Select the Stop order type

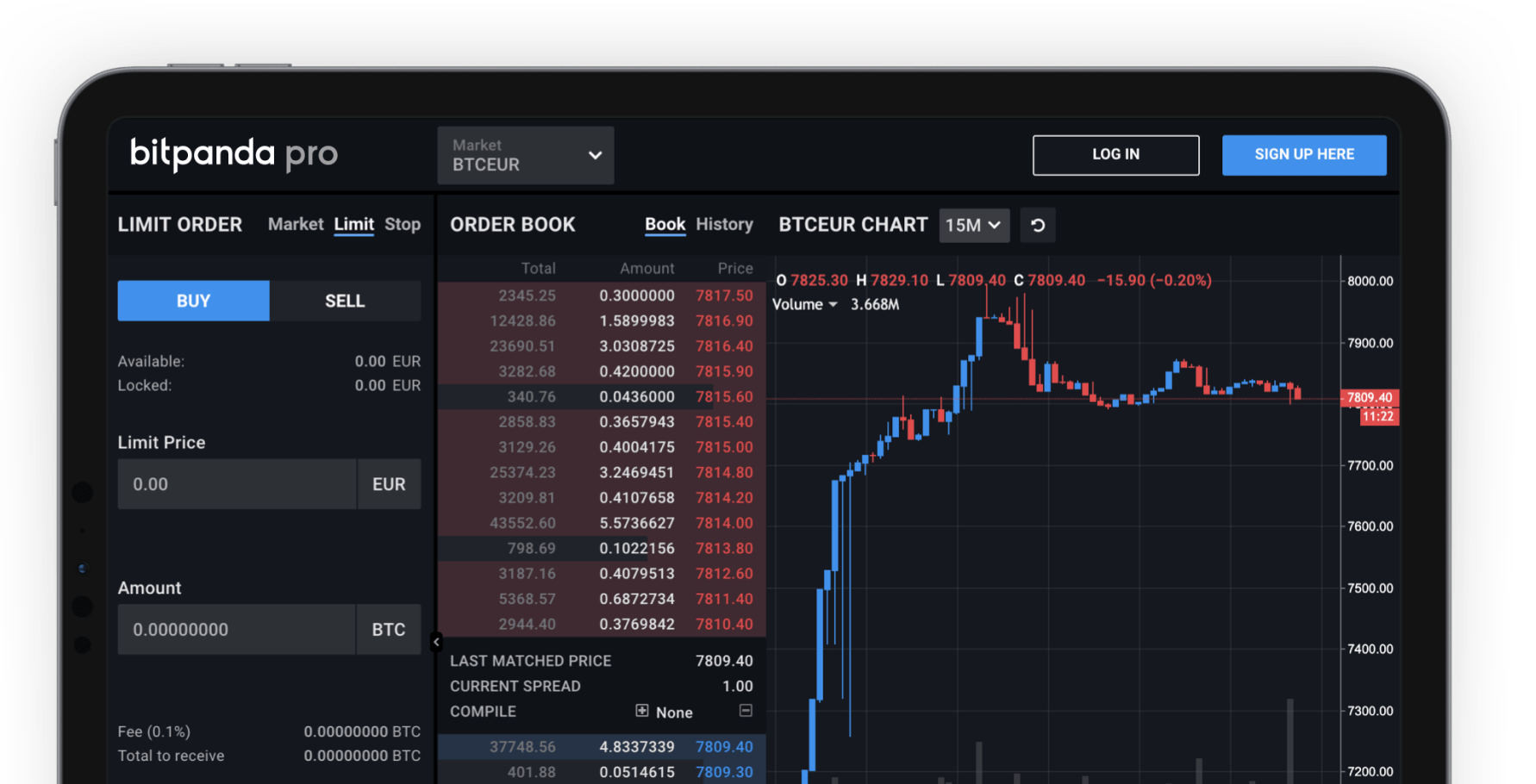tap(403, 224)
